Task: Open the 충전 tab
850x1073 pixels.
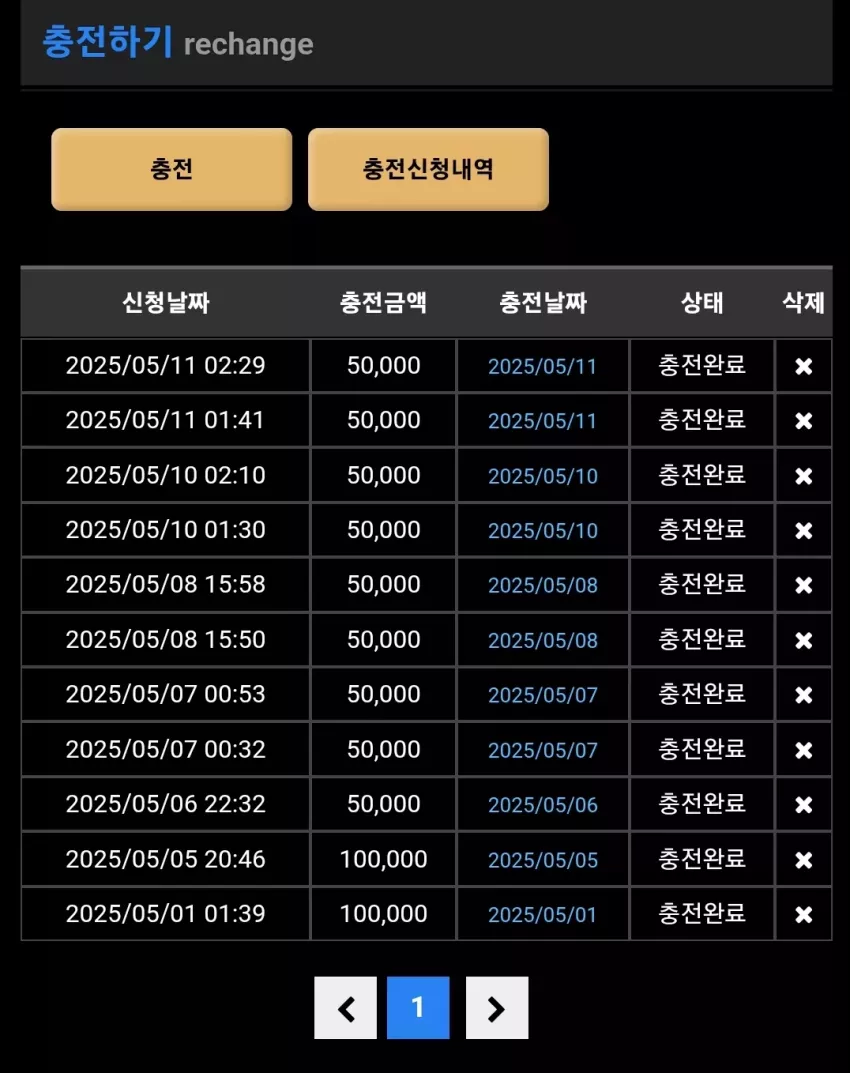Action: (172, 169)
